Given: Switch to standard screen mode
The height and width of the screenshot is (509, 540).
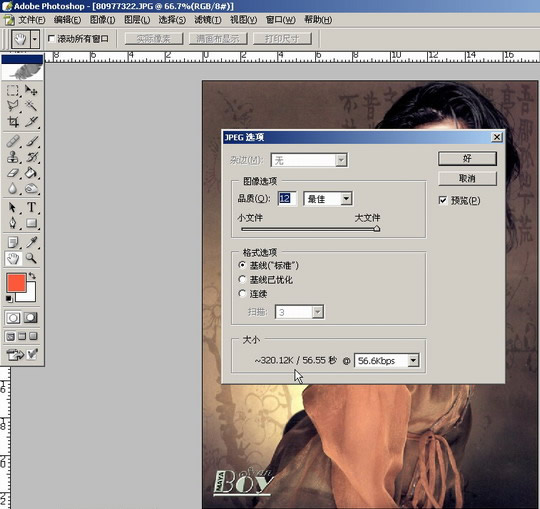Looking at the screenshot, I should click(x=10, y=336).
